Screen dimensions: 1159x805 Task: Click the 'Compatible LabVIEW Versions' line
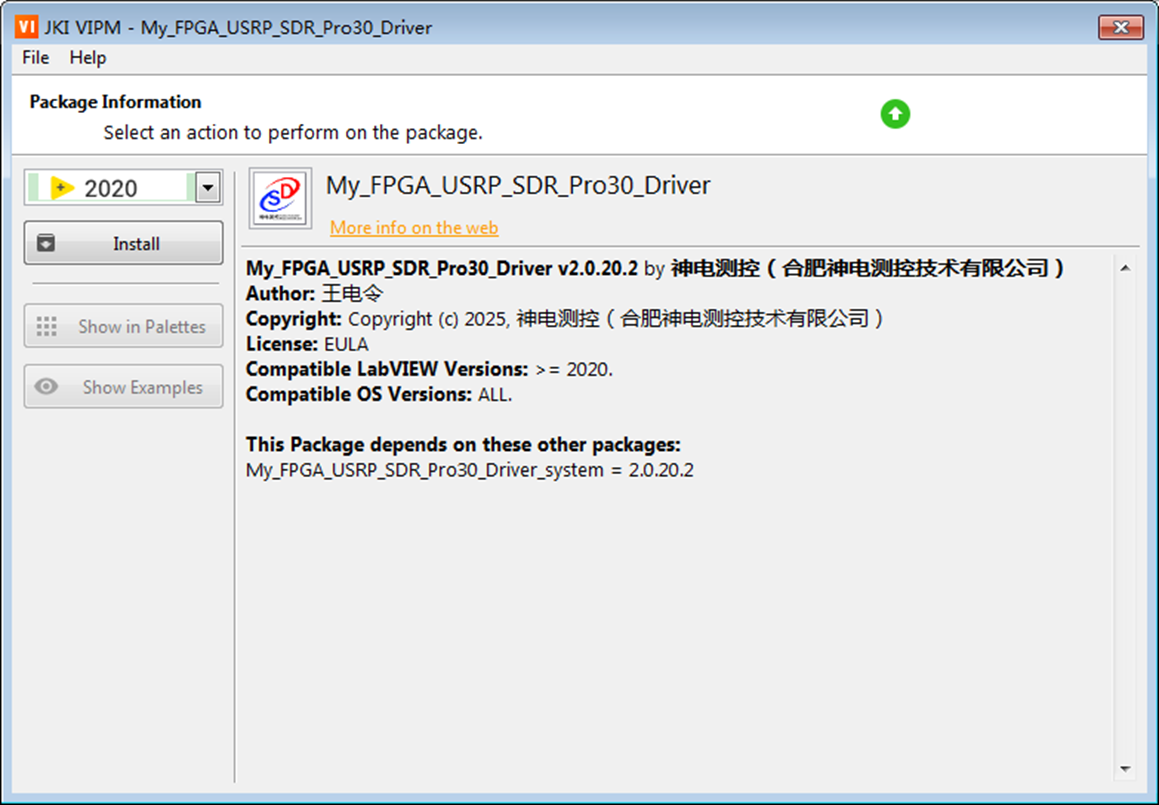click(x=429, y=369)
